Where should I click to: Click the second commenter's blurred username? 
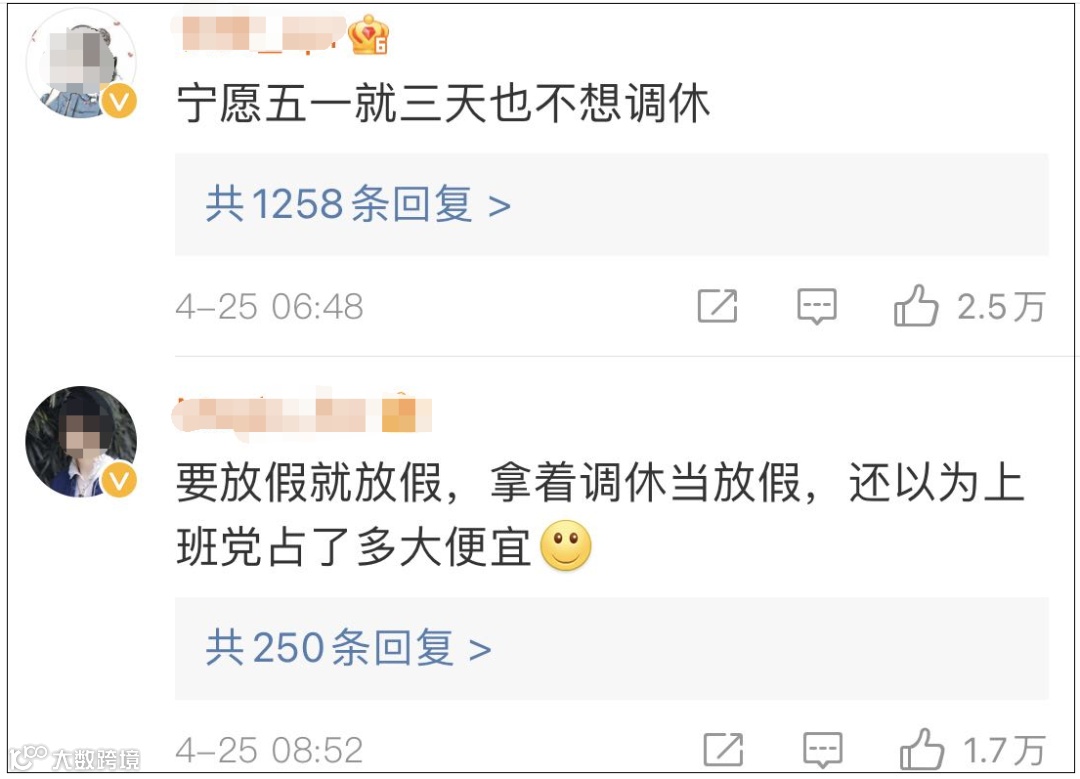pos(303,413)
